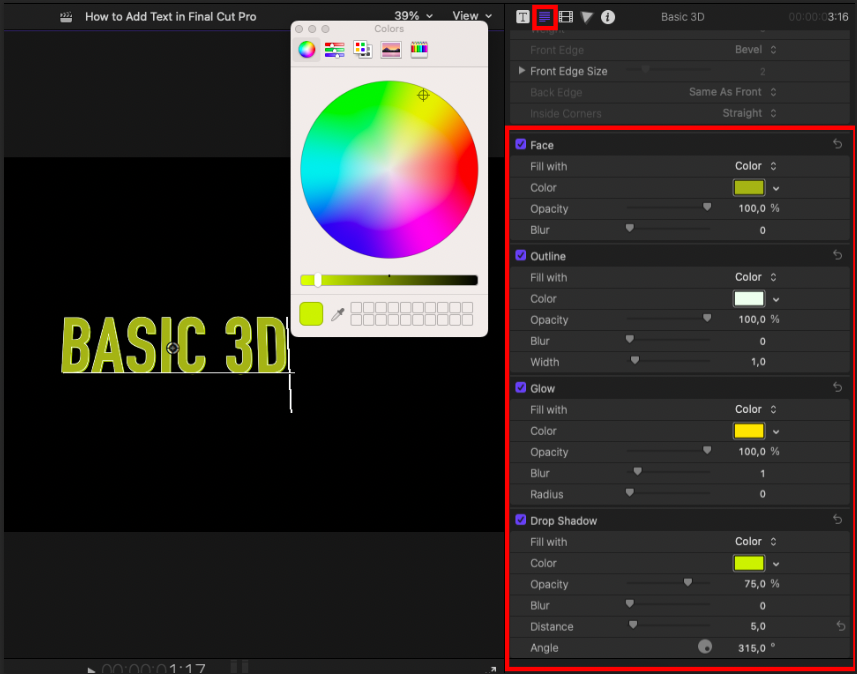Image resolution: width=857 pixels, height=674 pixels.
Task: Toggle viewer fullscreen arrow icon
Action: click(492, 669)
